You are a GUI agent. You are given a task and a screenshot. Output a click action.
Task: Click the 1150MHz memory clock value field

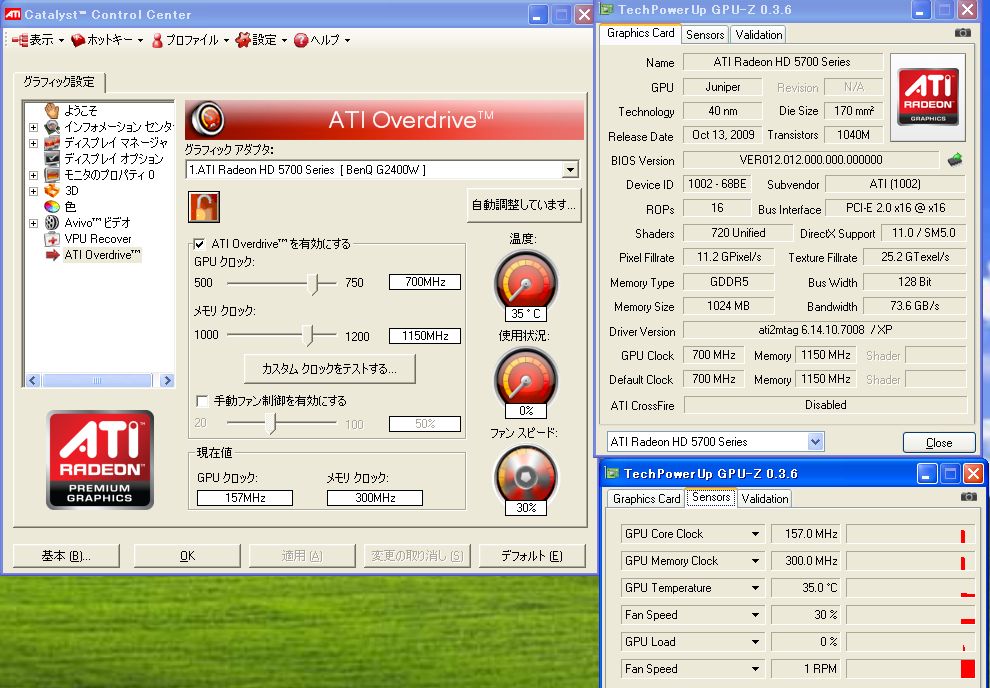425,336
